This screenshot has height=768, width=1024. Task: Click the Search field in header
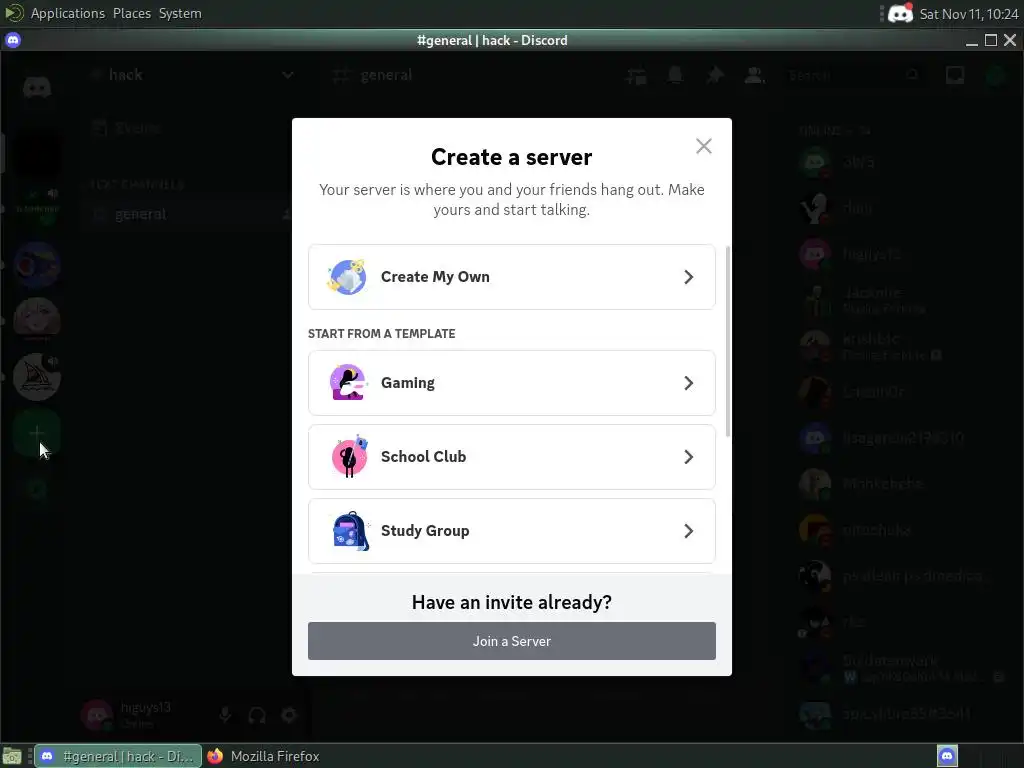(854, 75)
